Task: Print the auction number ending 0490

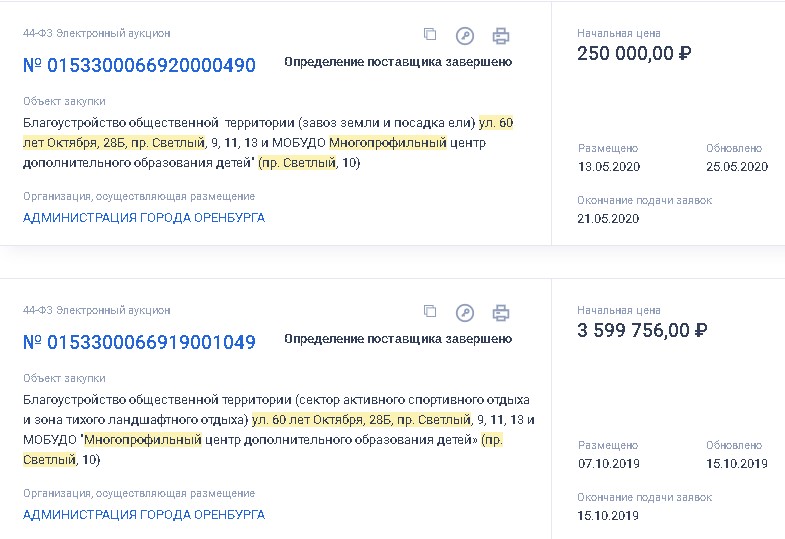Action: point(501,36)
